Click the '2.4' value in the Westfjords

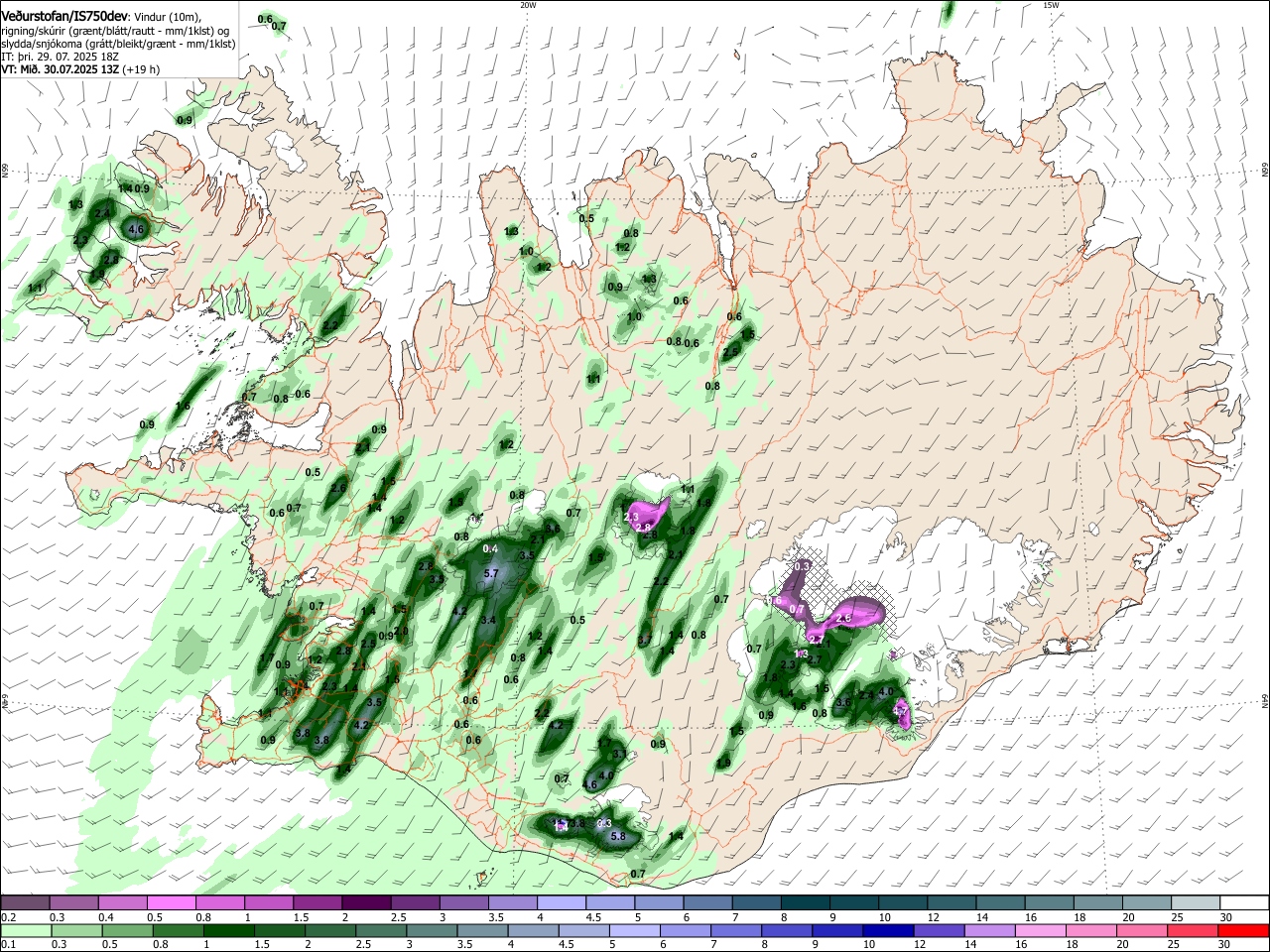click(x=102, y=212)
